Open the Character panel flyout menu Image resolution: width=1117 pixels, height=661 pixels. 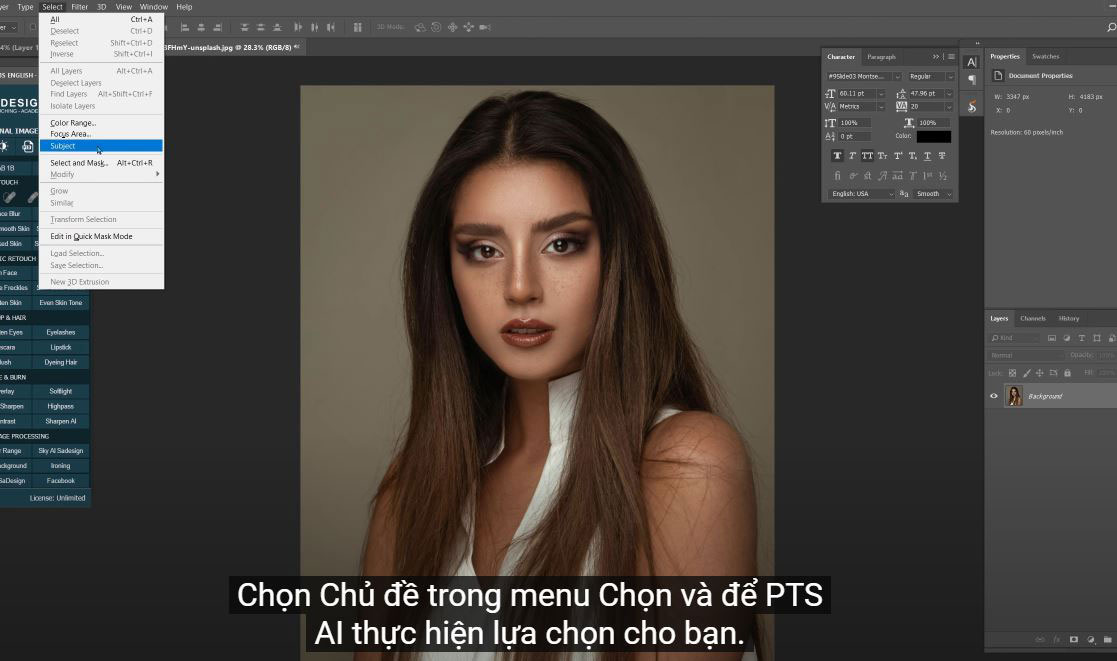tap(951, 57)
